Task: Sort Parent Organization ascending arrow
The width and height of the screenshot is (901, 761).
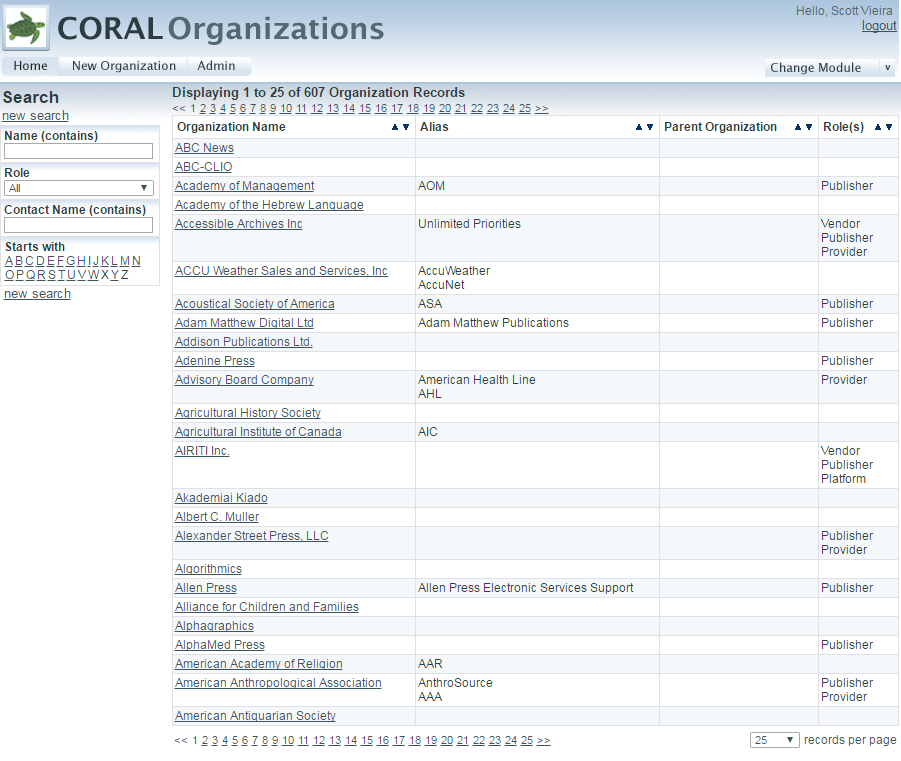Action: tap(798, 127)
